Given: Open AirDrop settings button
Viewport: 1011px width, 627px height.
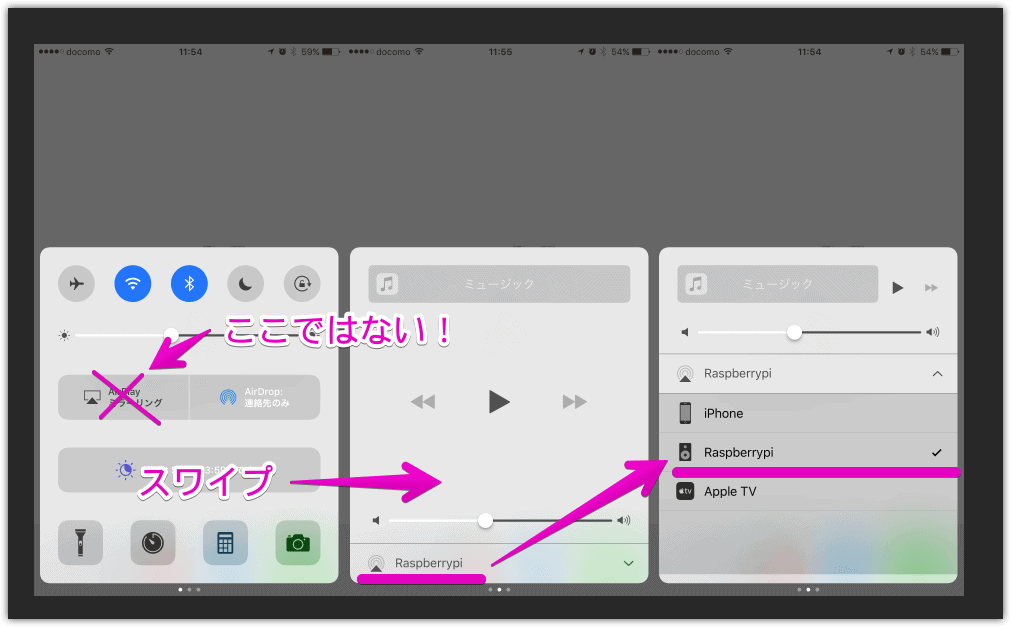Looking at the screenshot, I should click(255, 397).
